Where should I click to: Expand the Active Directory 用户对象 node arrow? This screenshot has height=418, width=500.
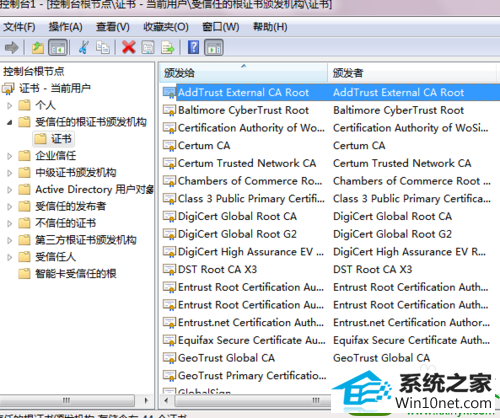[9, 190]
